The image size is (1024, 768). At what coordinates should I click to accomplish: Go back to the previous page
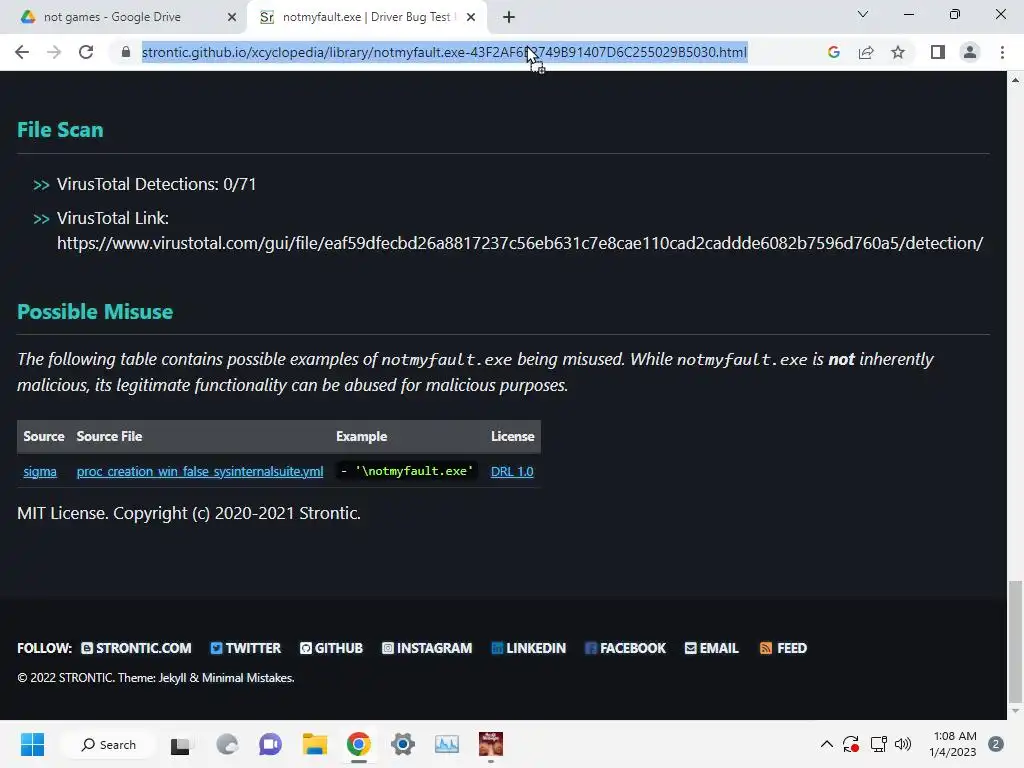(22, 52)
